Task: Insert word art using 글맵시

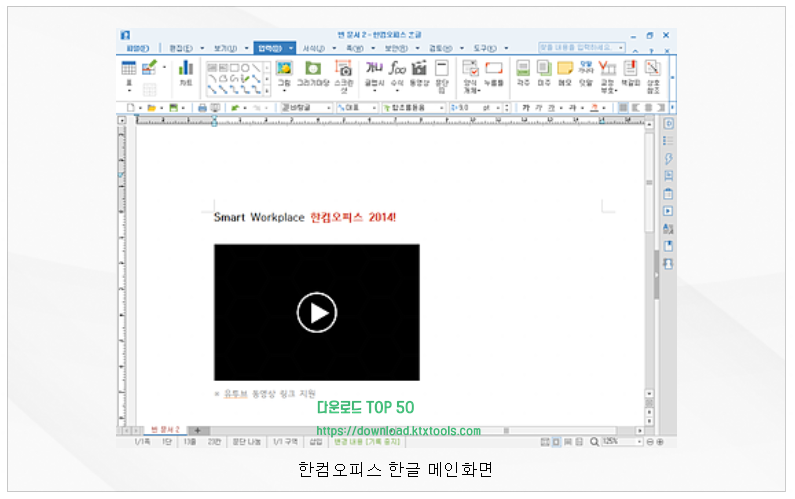Action: tap(375, 73)
